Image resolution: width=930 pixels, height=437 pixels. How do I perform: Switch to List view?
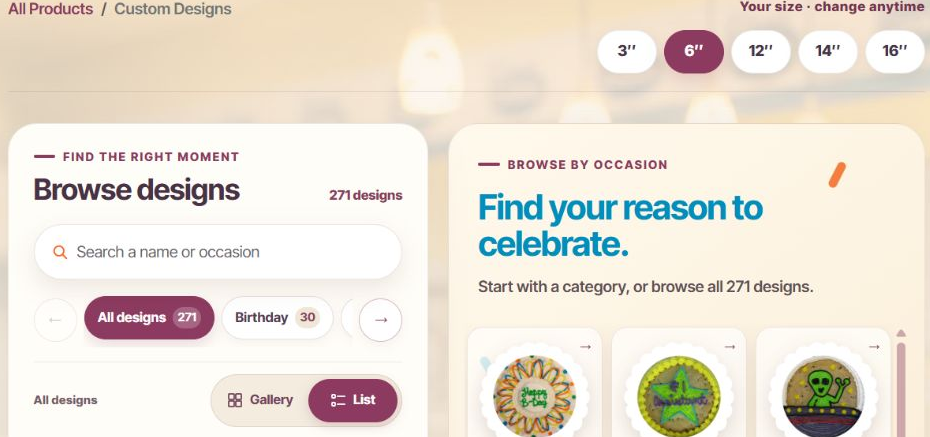pyautogui.click(x=353, y=400)
